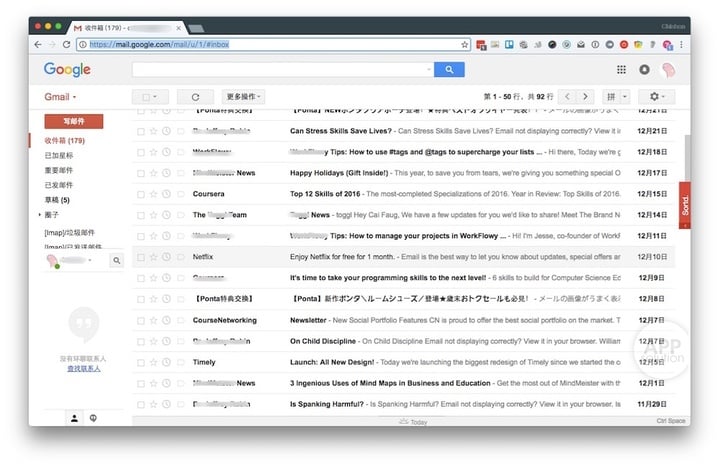Click the Google logo
720x467 pixels.
coord(67,69)
